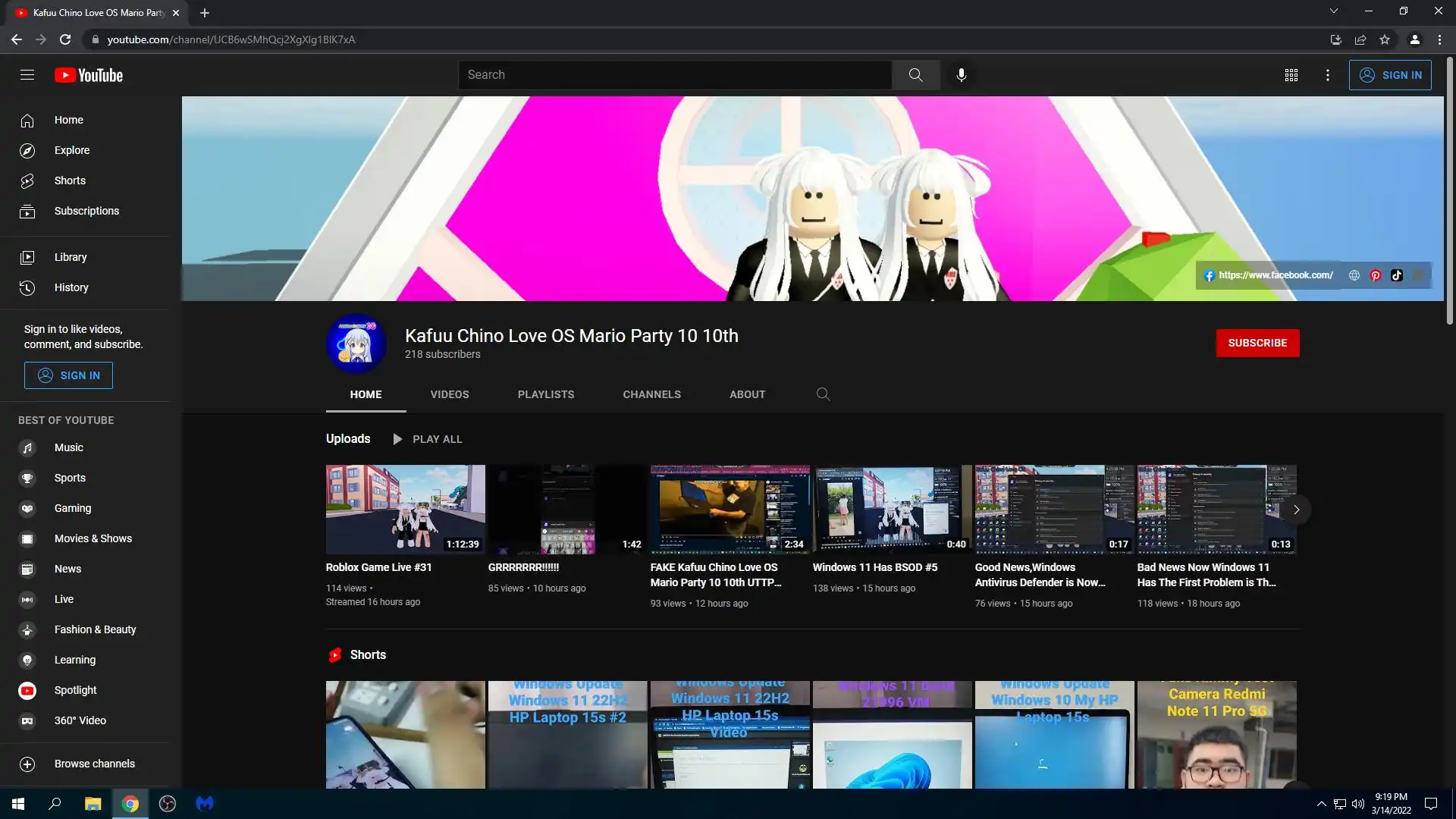Open YouTube settings three-dot menu

coord(1327,75)
